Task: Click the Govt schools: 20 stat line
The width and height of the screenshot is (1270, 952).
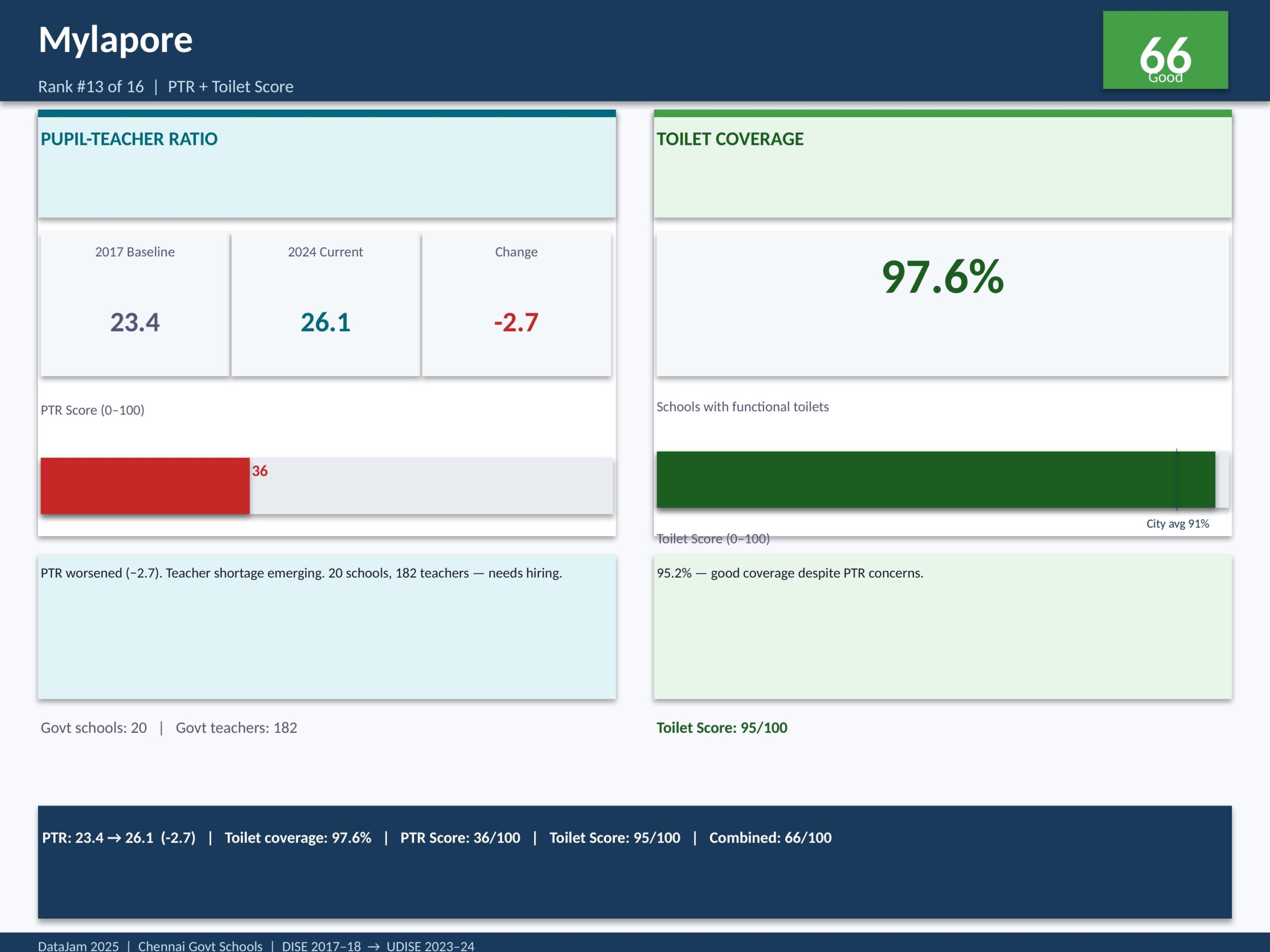Action: [94, 727]
